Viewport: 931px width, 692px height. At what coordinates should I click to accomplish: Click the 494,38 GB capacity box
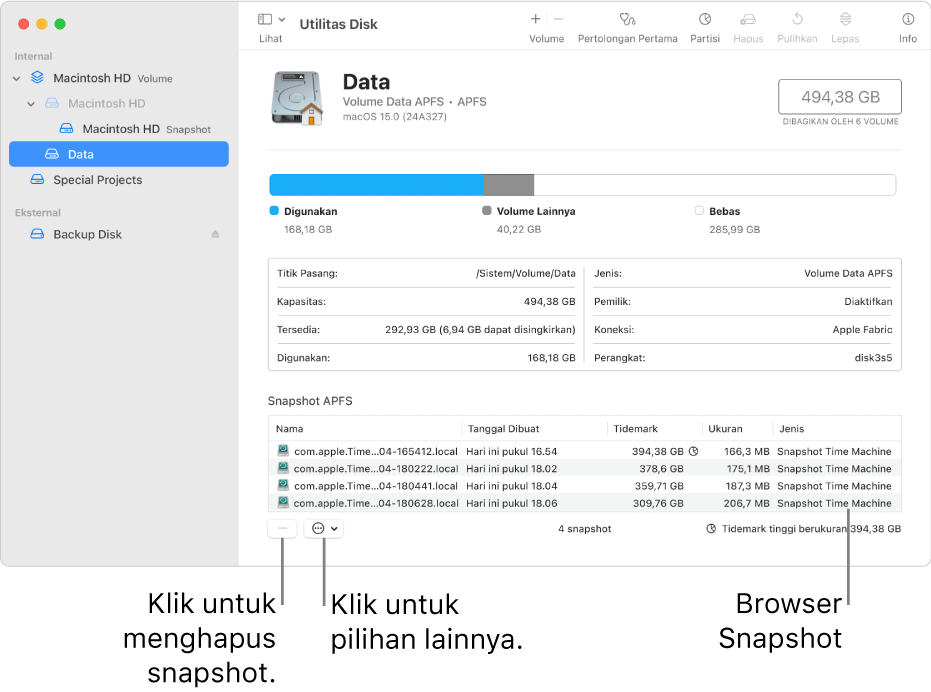(840, 96)
